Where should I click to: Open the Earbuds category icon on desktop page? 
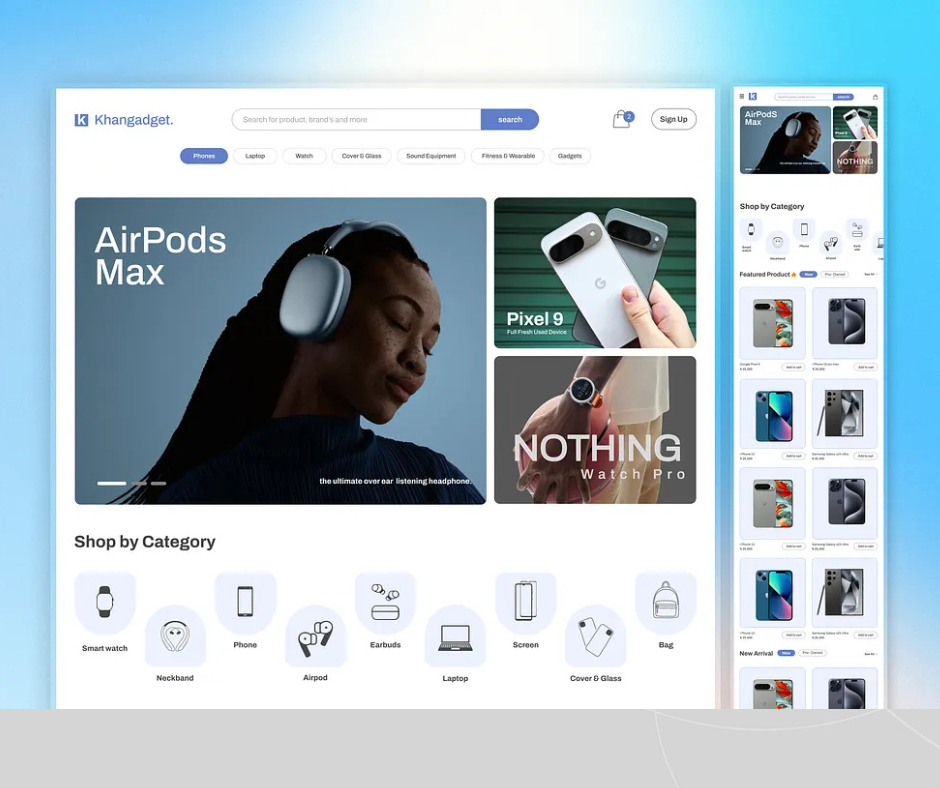pyautogui.click(x=385, y=603)
